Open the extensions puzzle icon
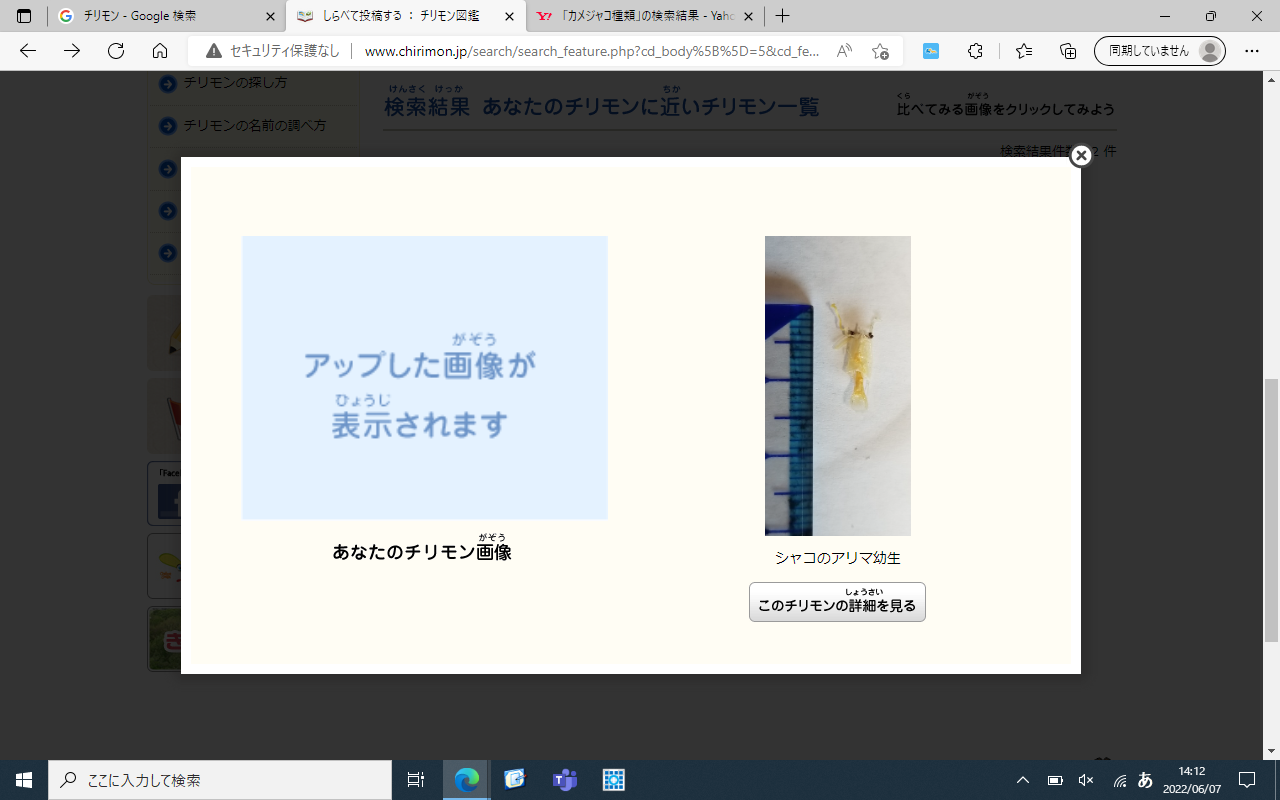Screen dimensions: 1280x800 tap(976, 51)
